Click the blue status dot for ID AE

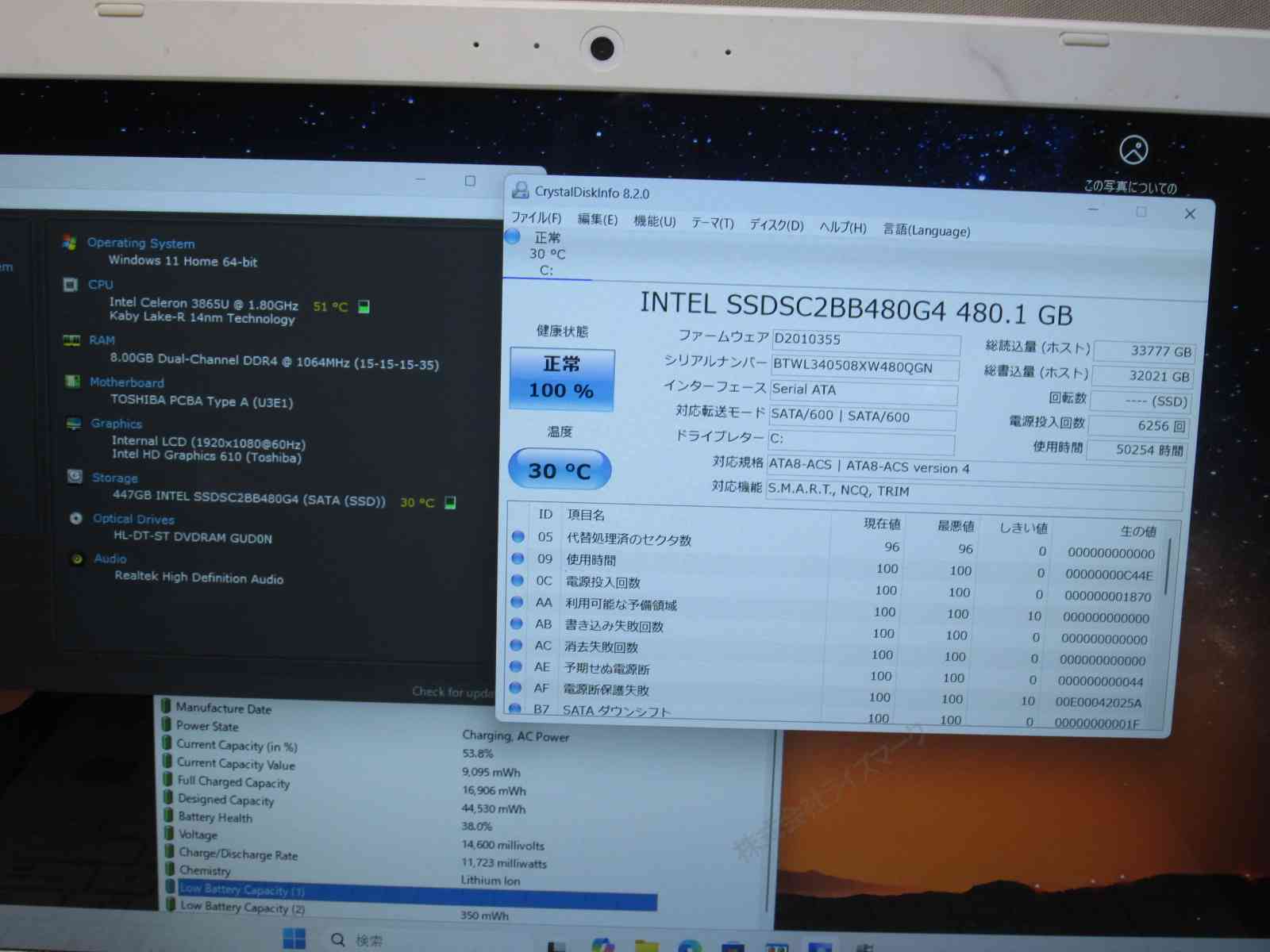pyautogui.click(x=516, y=666)
